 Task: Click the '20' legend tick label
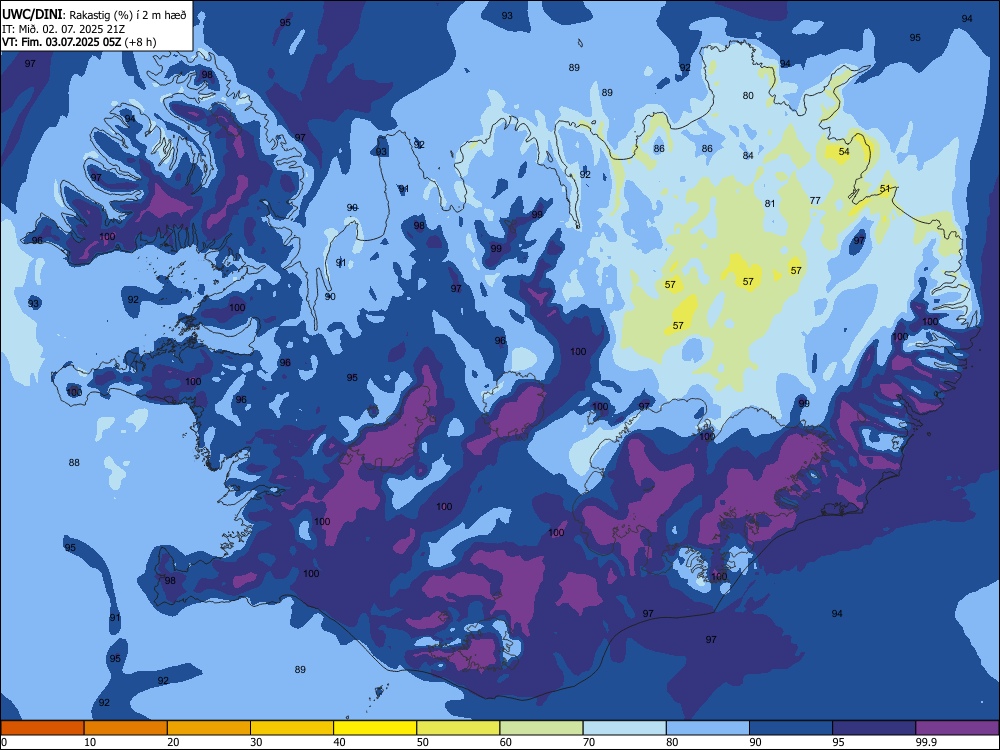173,742
